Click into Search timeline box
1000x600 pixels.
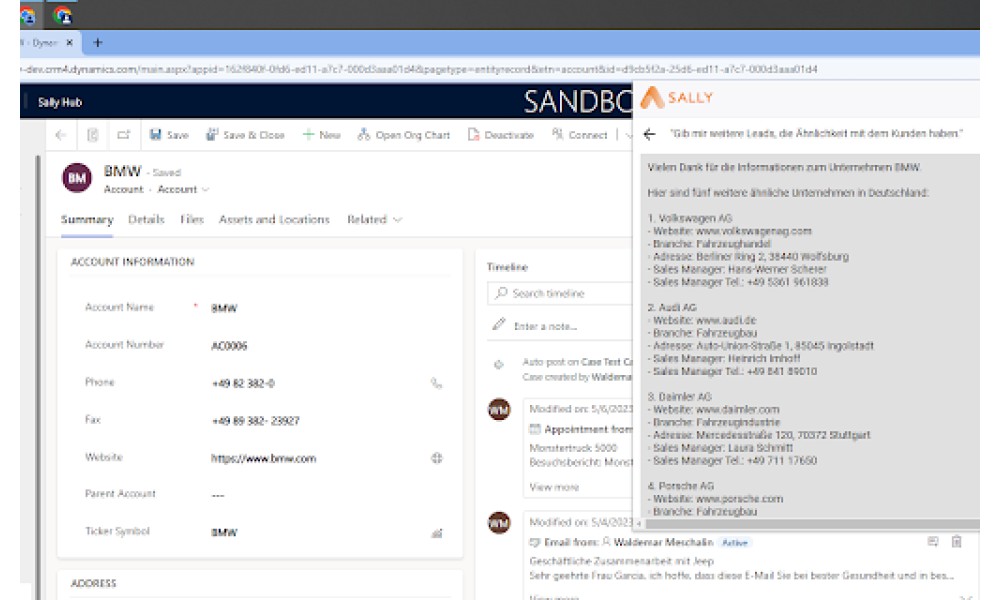tap(560, 293)
